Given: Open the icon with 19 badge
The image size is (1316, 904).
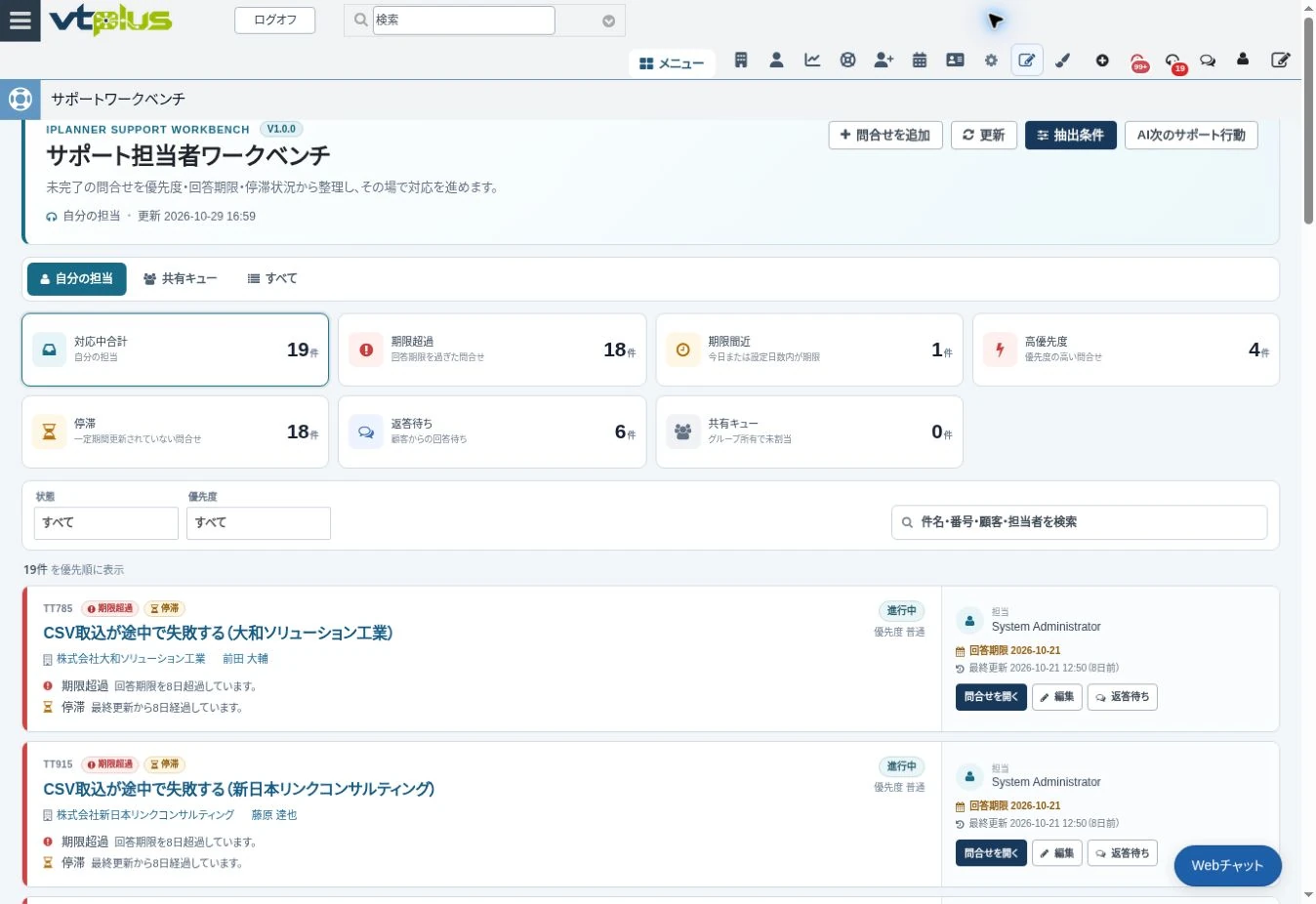Looking at the screenshot, I should (x=1174, y=62).
